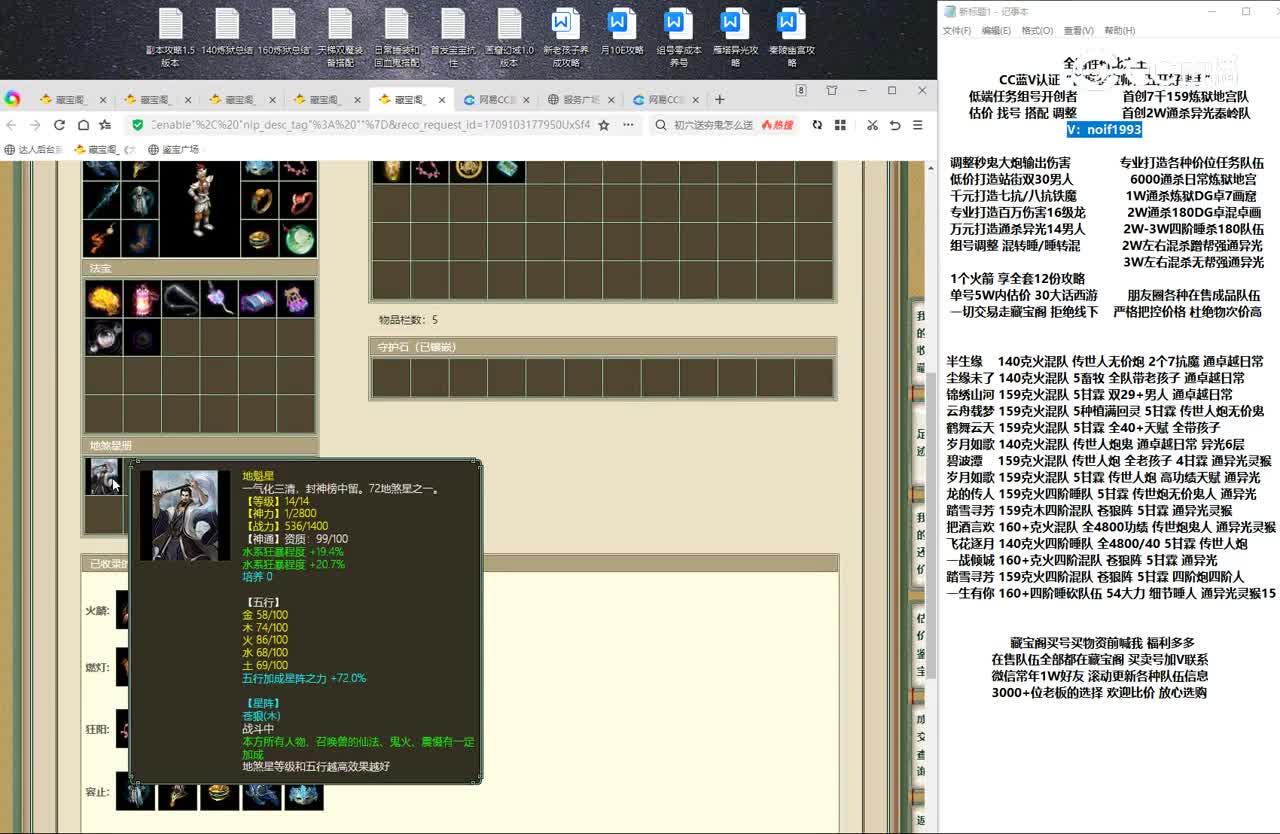Select the golden flame 法宝 item
Image resolution: width=1280 pixels, height=834 pixels.
tap(103, 298)
